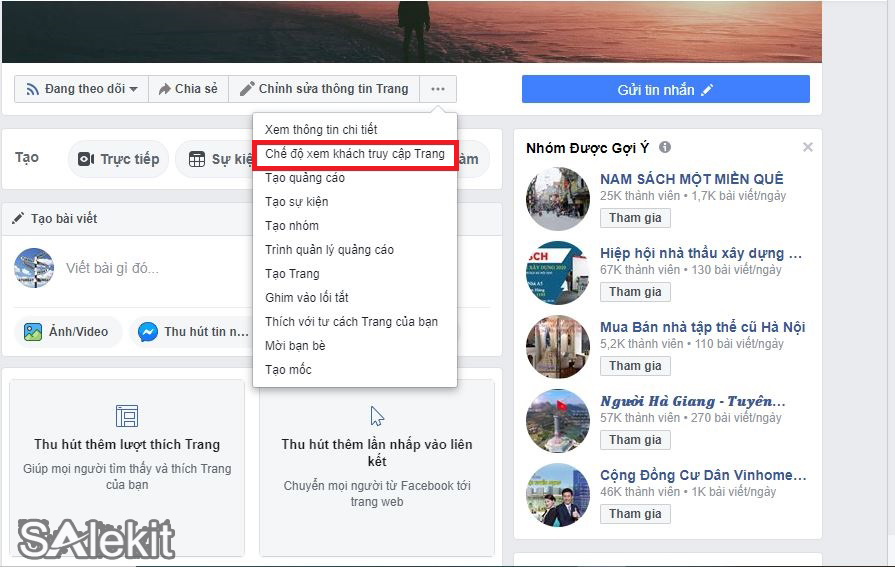This screenshot has width=895, height=567.
Task: Open Cộng Đồng Cư Dân Vinhome group link
Action: click(x=703, y=475)
